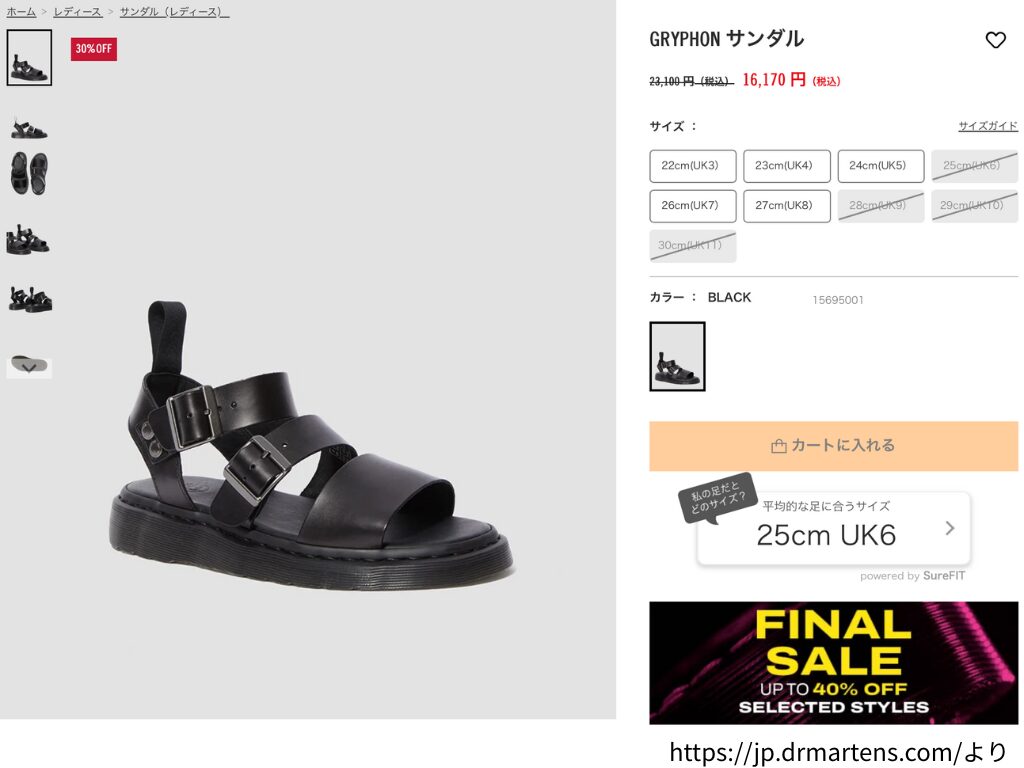Add GRYPHON sandal to wishlist heart icon
The height and width of the screenshot is (768, 1024).
(x=995, y=40)
